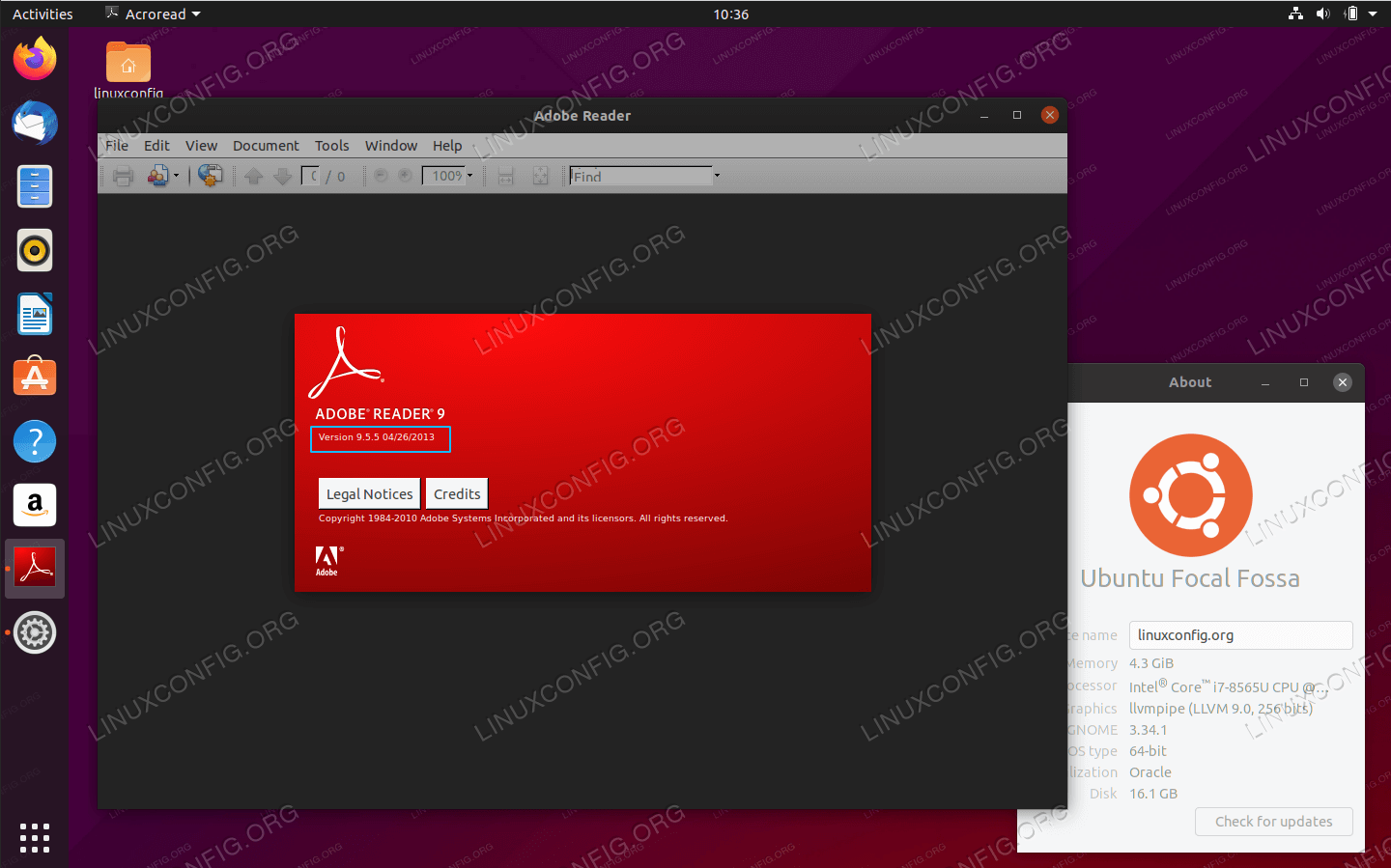Click the web capture icon on the toolbar
This screenshot has height=868, width=1391.
211,176
